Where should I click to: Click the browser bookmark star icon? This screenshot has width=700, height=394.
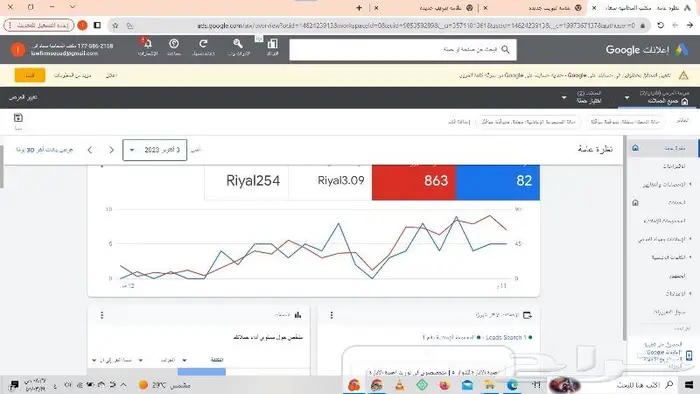115,25
